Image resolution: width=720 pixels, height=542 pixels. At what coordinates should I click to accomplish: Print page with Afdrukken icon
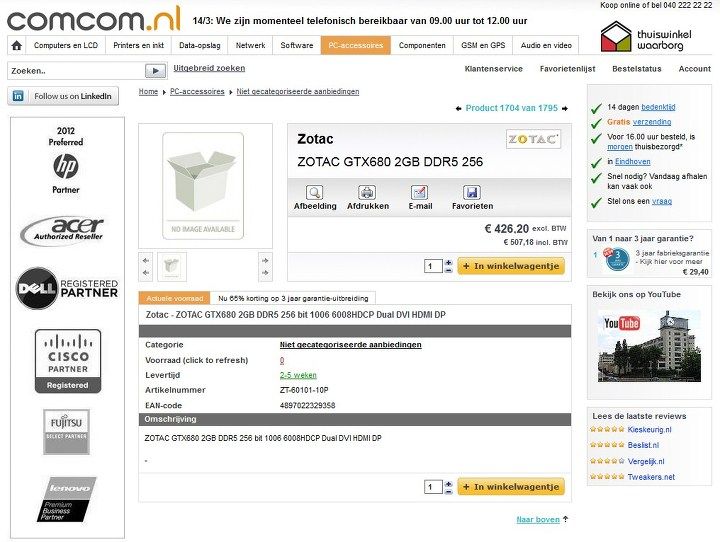coord(367,192)
